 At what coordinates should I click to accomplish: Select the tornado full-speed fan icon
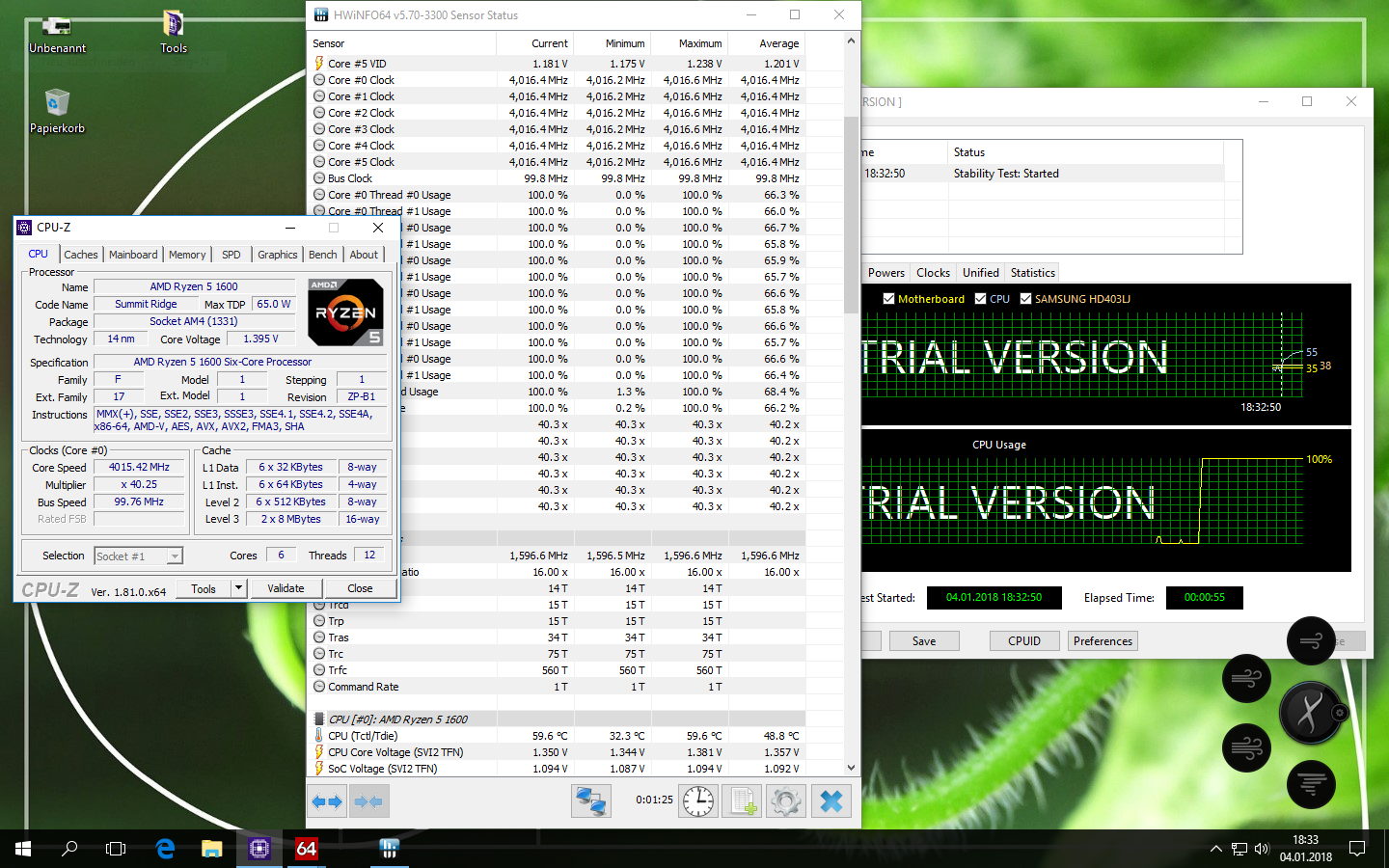coord(1311,785)
